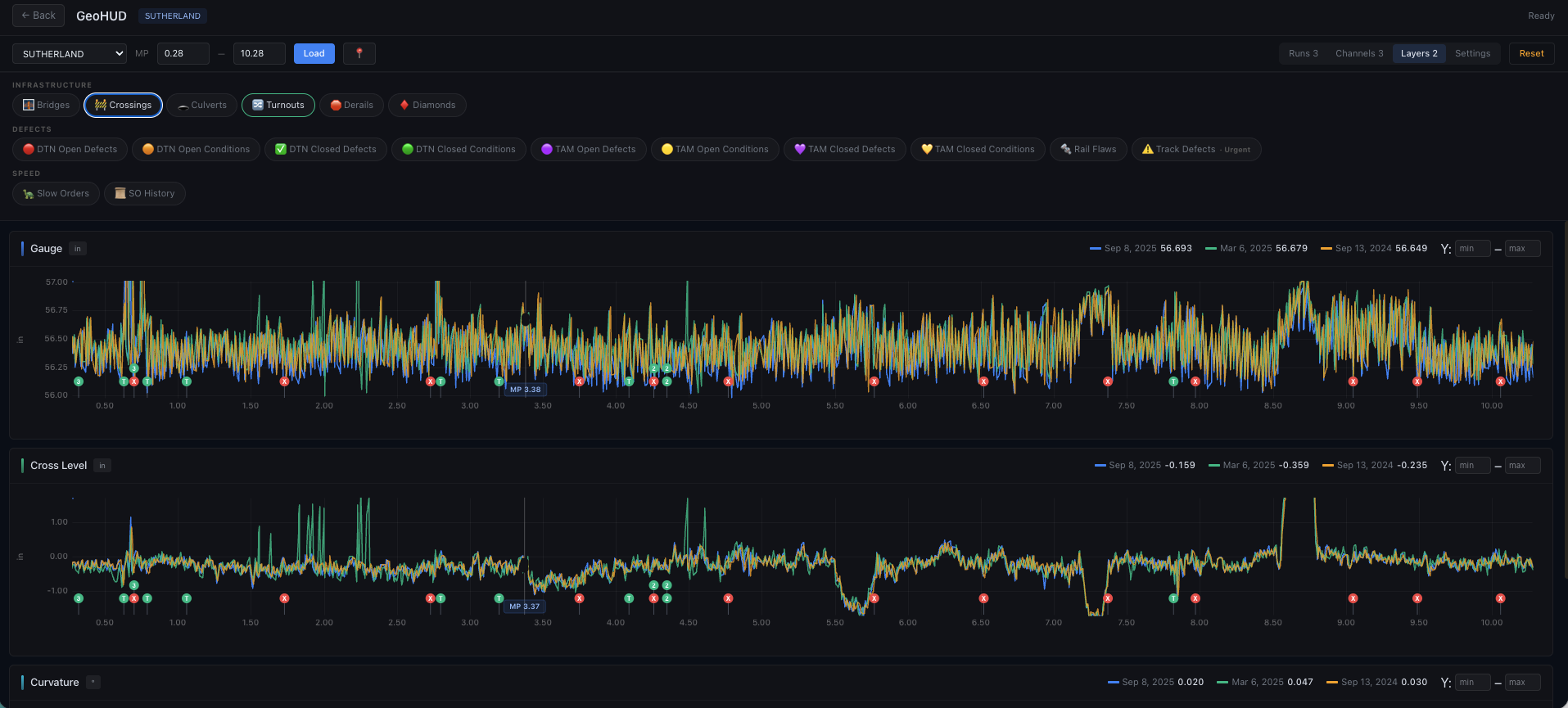Viewport: 1568px width, 708px height.
Task: Open the Settings tab
Action: pyautogui.click(x=1472, y=53)
